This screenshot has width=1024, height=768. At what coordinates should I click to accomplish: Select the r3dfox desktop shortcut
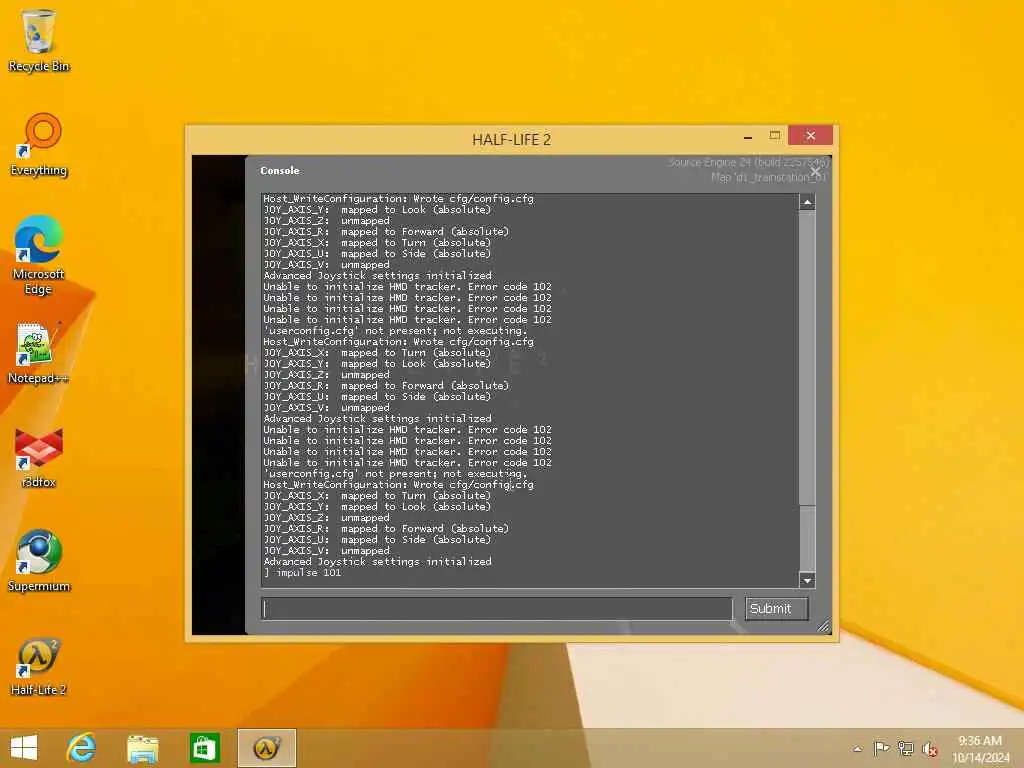pos(39,457)
